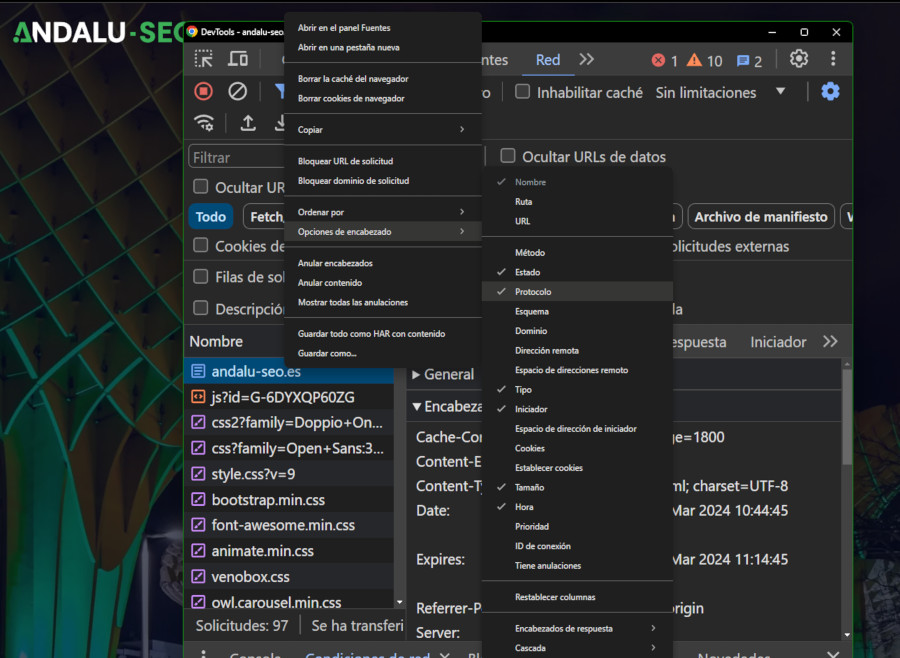Click the import HAR upload icon
This screenshot has height=658, width=900.
click(248, 123)
